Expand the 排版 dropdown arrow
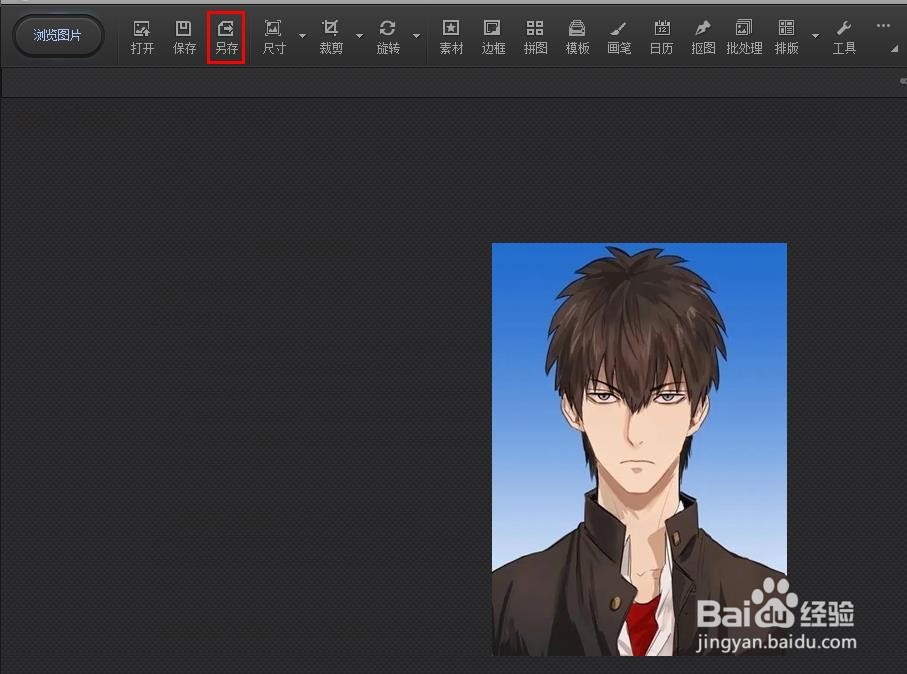 [815, 36]
